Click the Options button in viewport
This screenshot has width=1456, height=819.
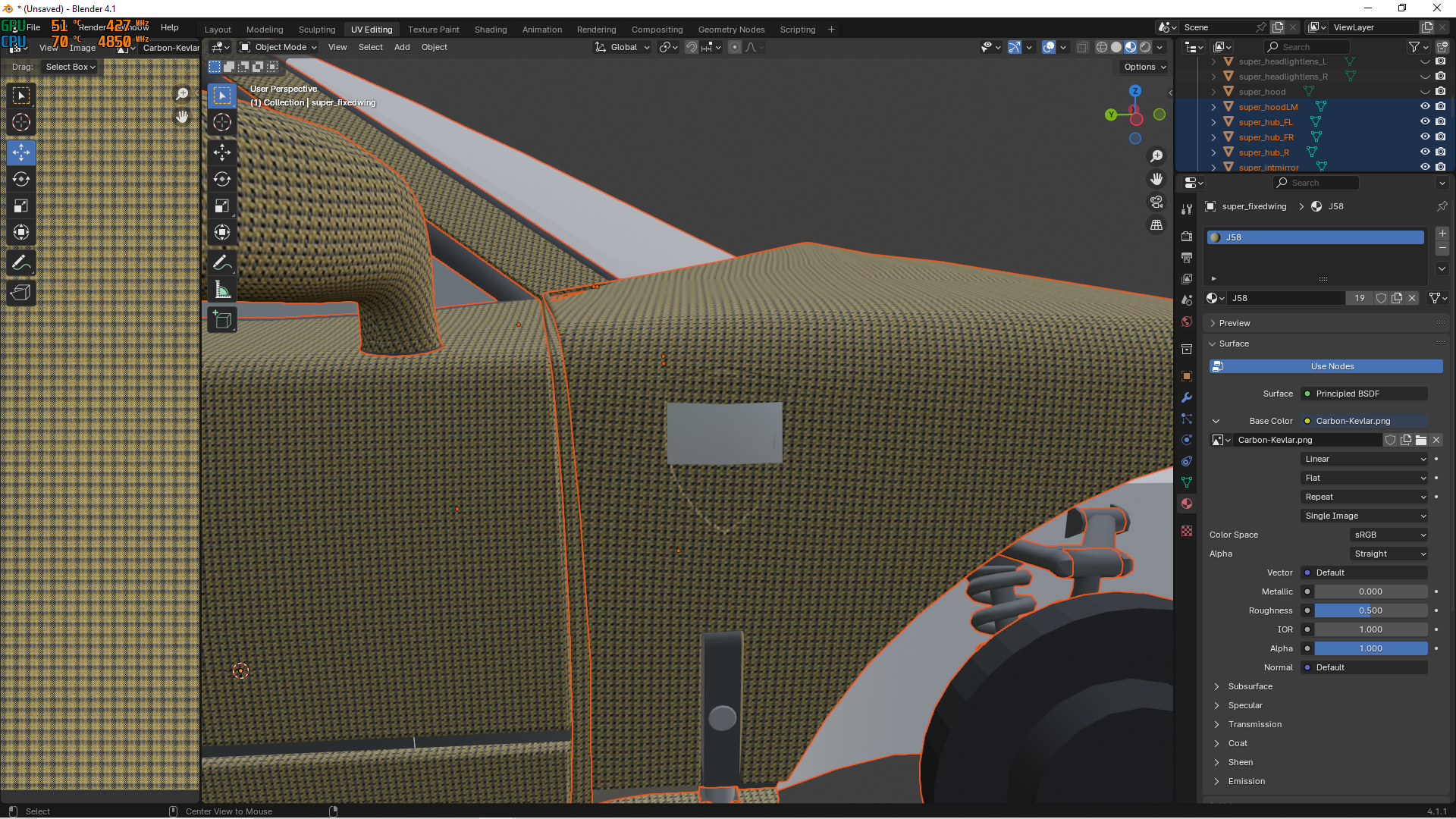[x=1144, y=67]
